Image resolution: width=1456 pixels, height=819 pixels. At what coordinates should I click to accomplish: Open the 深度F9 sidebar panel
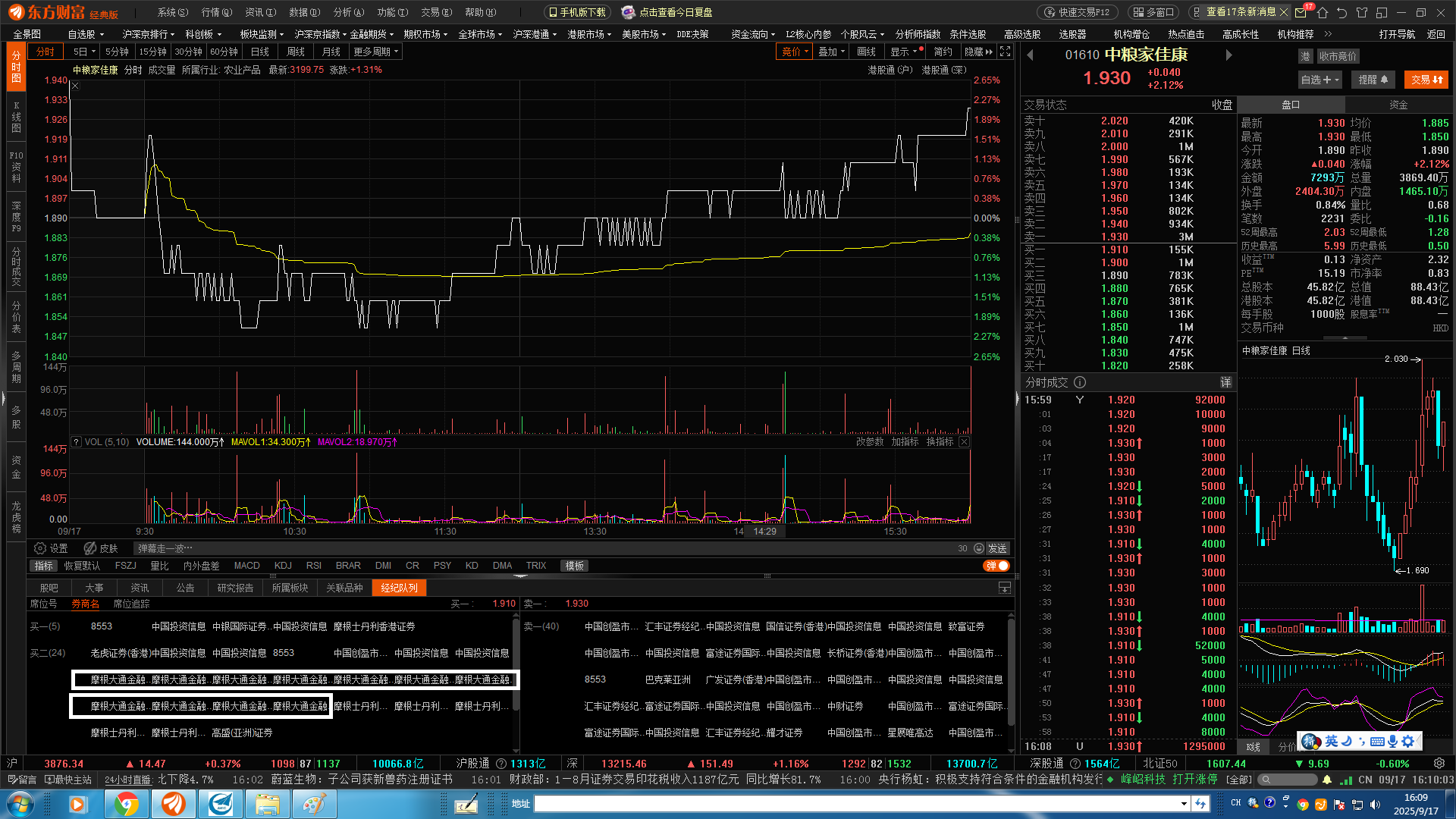pyautogui.click(x=16, y=216)
